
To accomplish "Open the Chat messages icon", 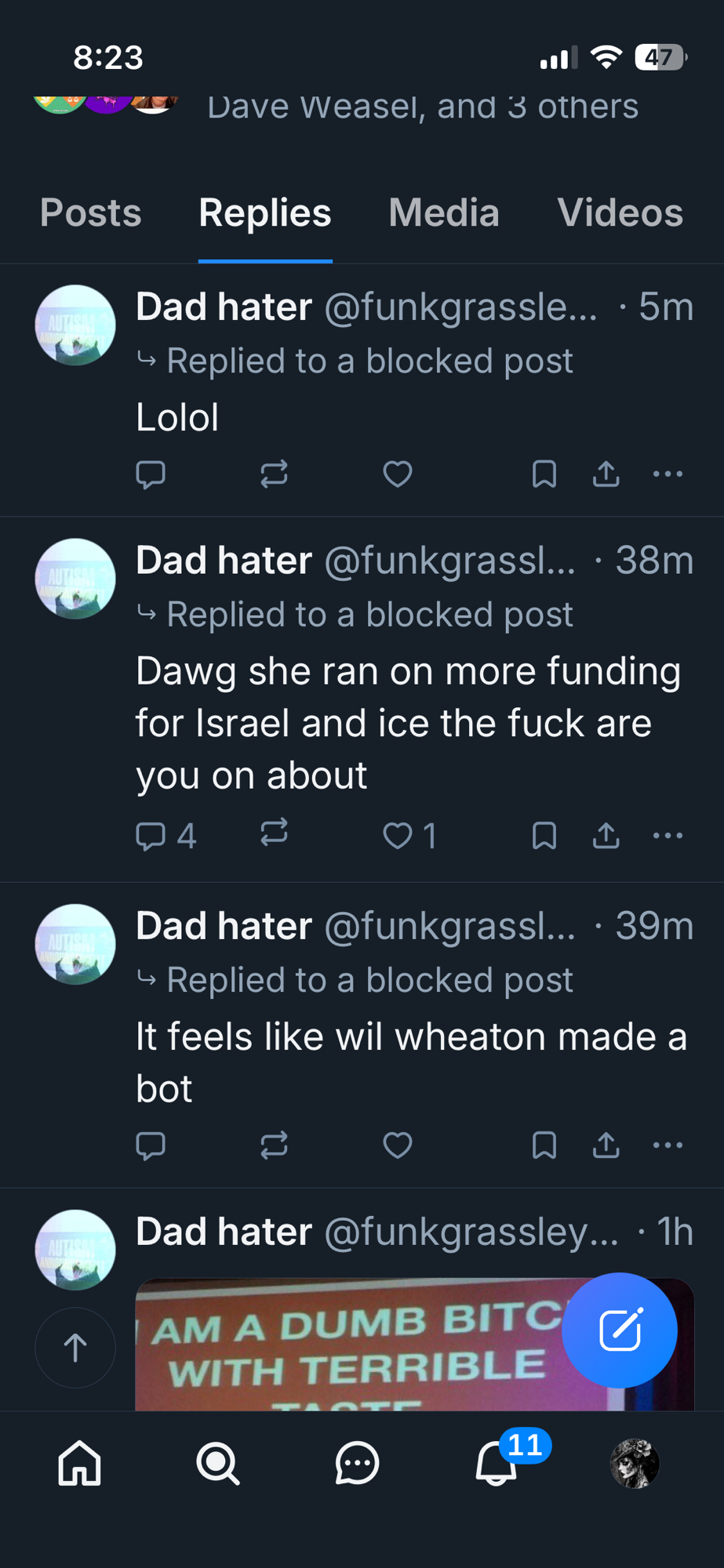I will coord(357,1463).
